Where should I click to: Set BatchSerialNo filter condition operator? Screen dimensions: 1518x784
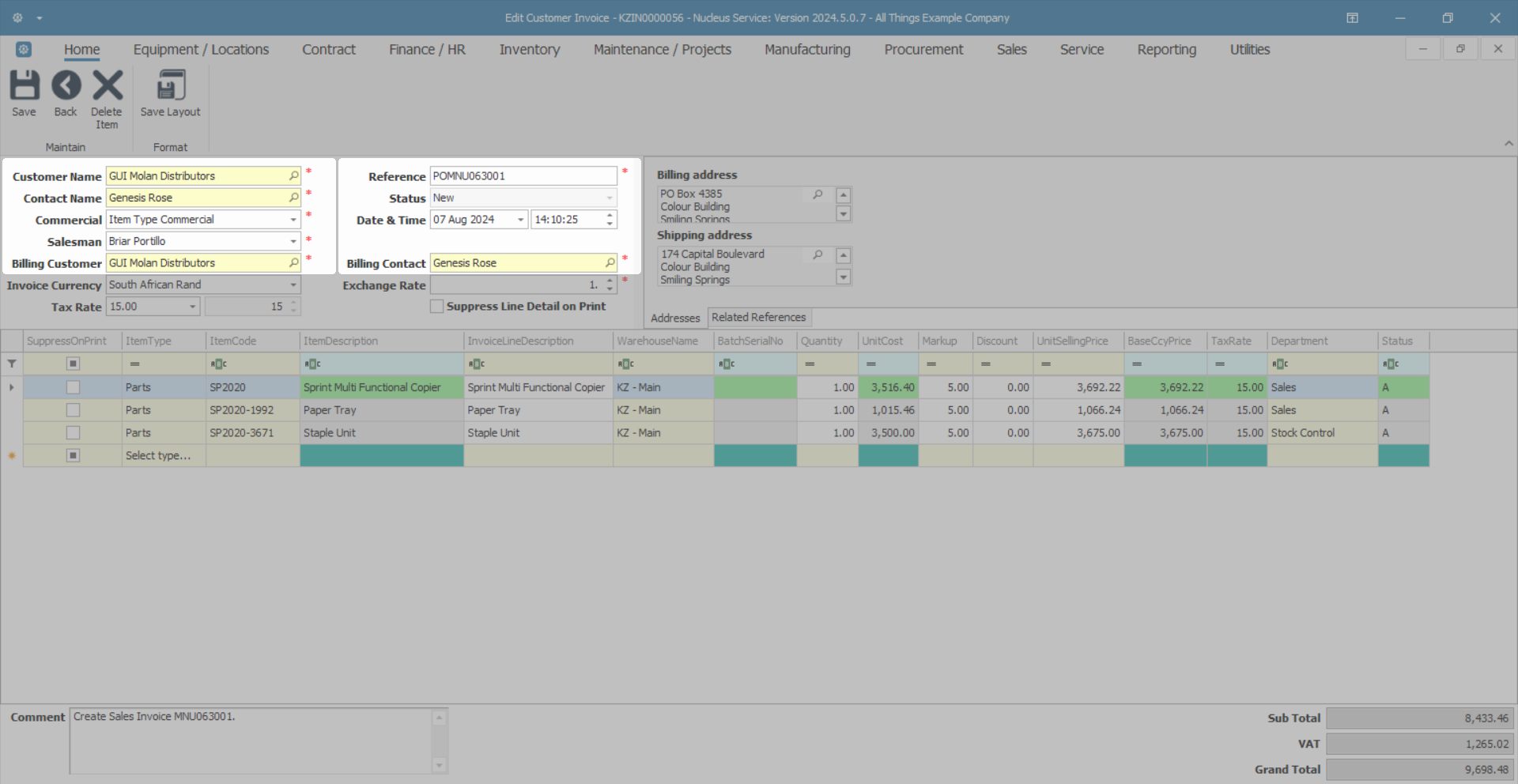coord(727,364)
